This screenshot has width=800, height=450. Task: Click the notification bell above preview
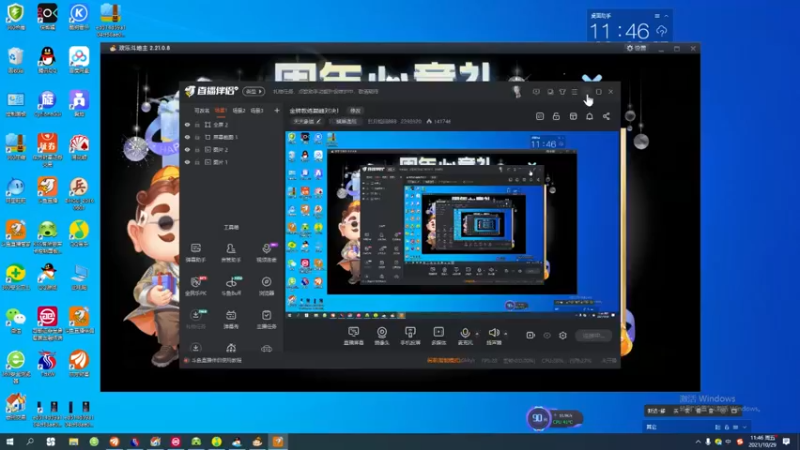point(589,116)
